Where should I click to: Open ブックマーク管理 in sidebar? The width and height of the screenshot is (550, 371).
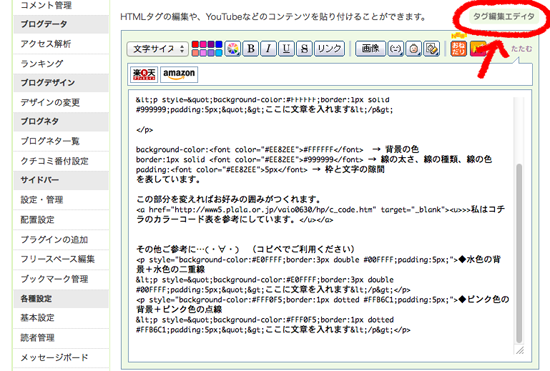click(x=61, y=279)
